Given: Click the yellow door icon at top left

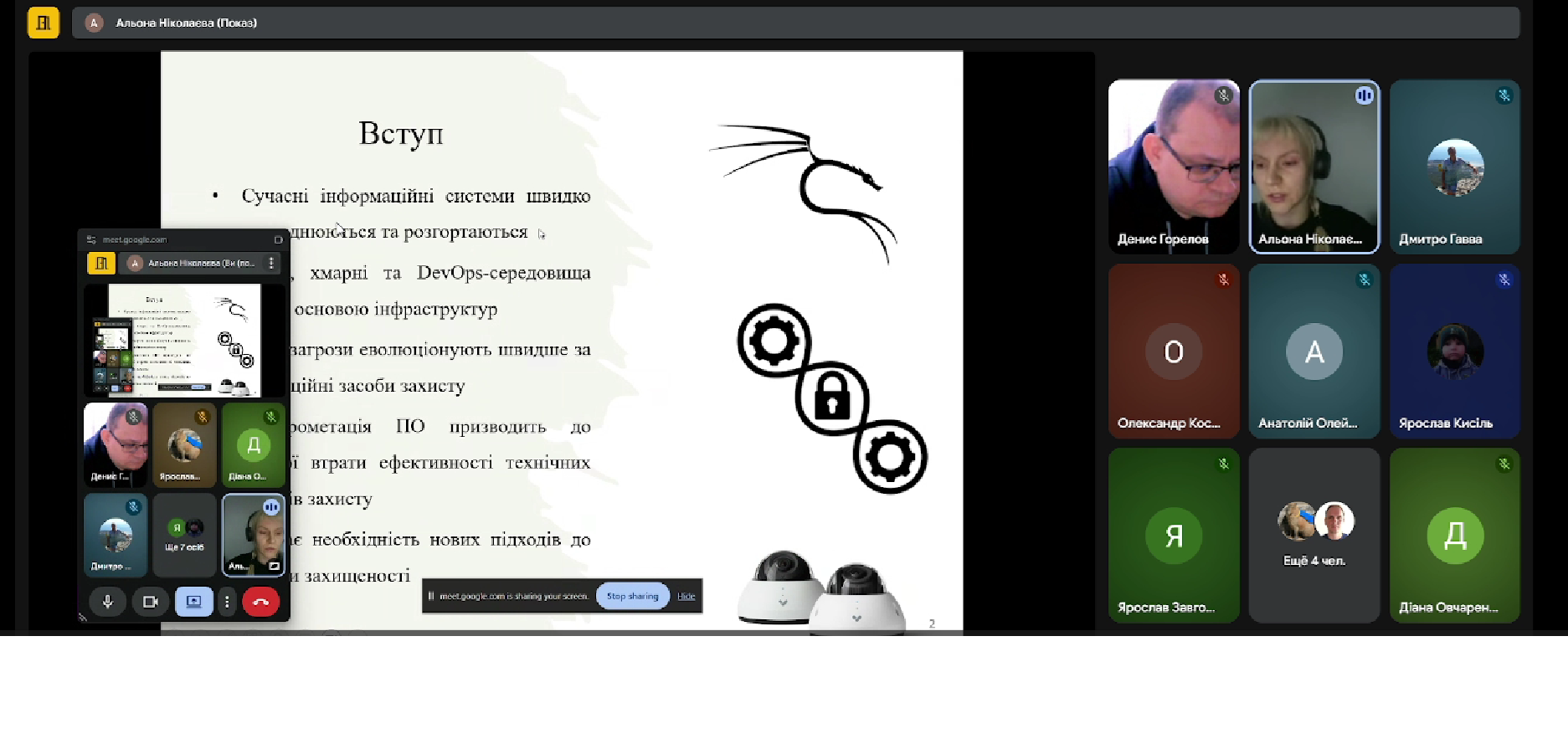Looking at the screenshot, I should coord(44,23).
